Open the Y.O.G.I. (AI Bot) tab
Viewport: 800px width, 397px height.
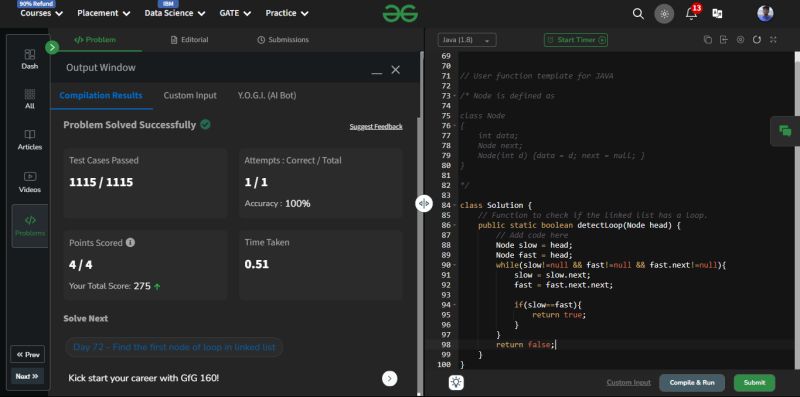coord(267,95)
